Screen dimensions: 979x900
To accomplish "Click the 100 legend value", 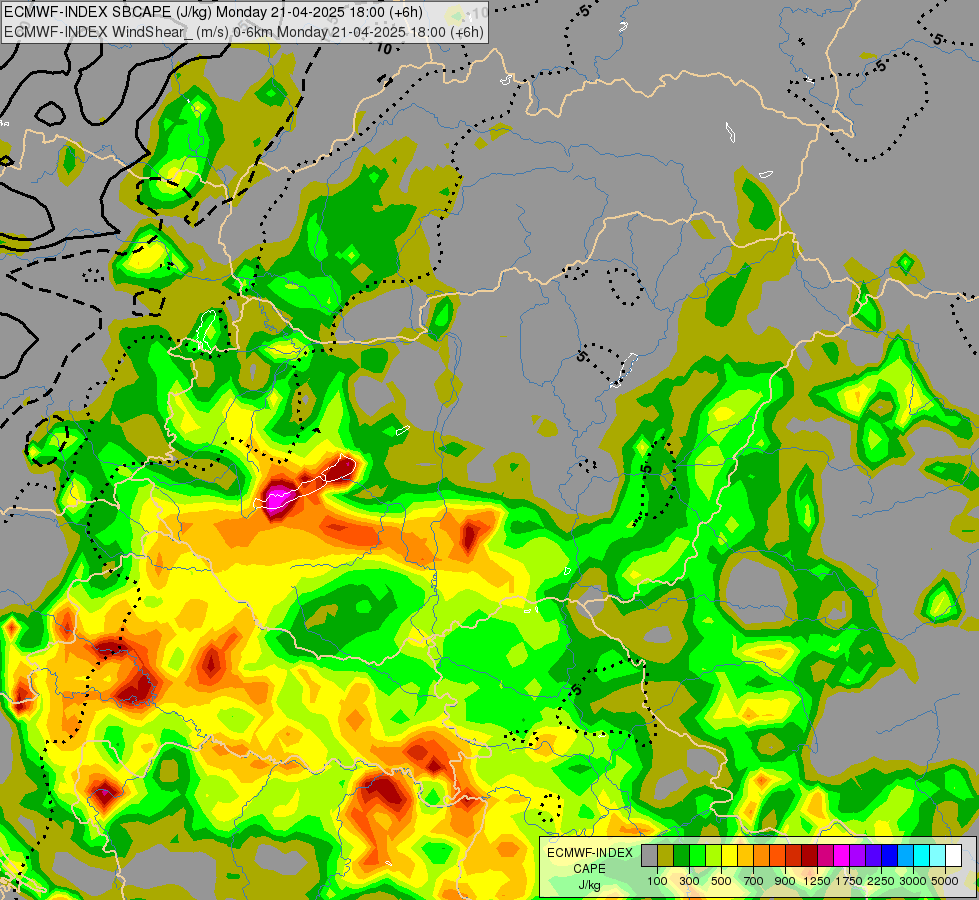I will (657, 881).
